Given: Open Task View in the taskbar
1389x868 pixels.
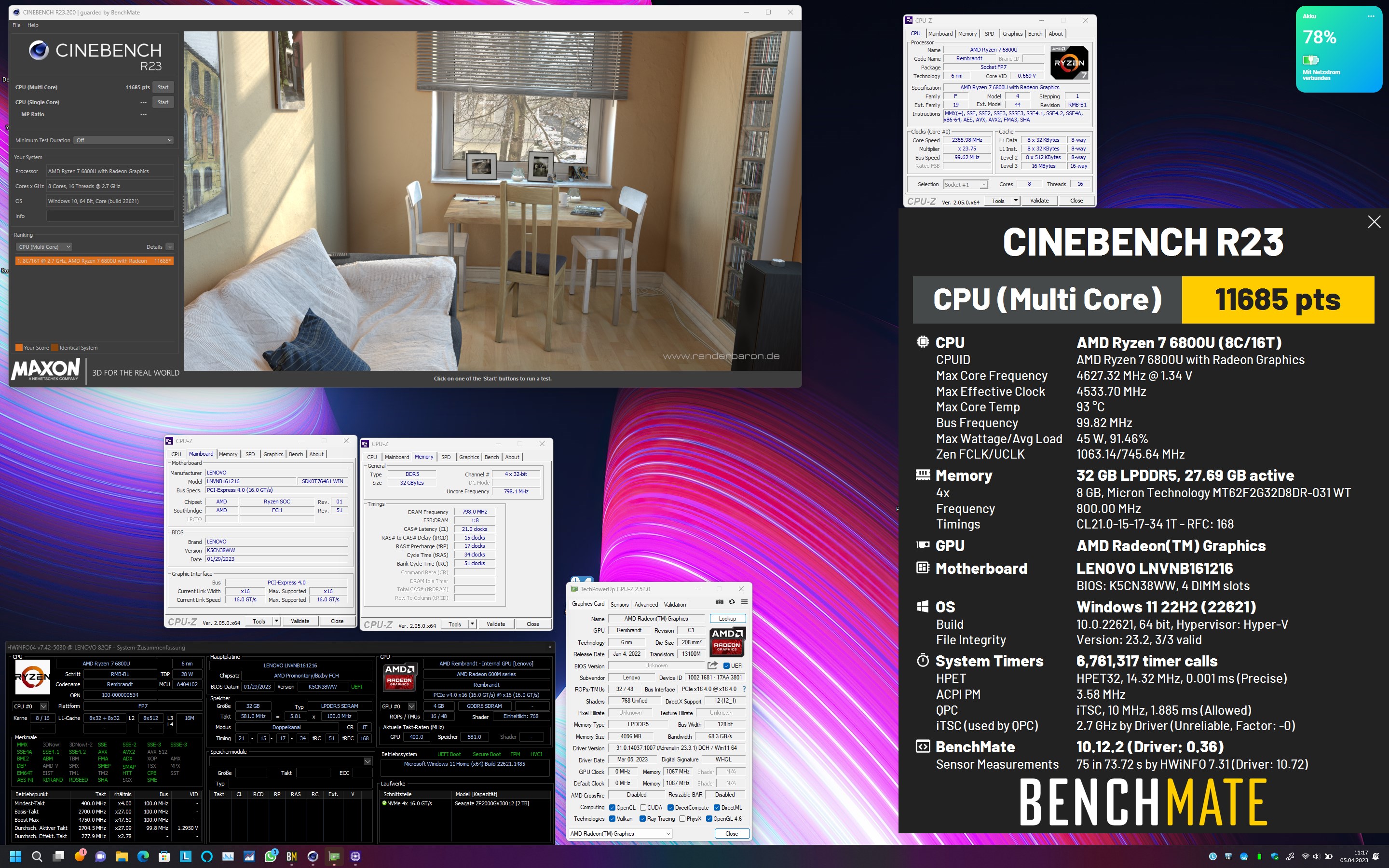Looking at the screenshot, I should 58,856.
